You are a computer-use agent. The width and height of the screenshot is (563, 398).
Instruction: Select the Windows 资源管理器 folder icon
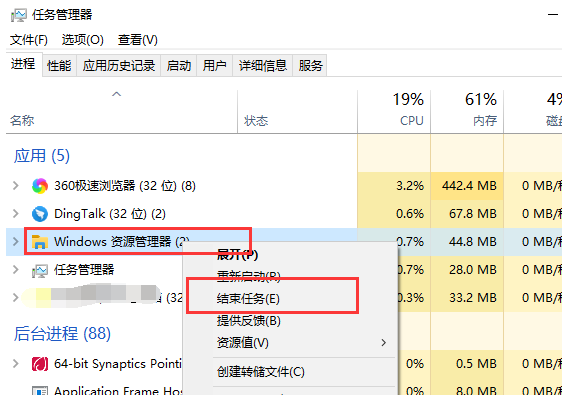click(40, 242)
